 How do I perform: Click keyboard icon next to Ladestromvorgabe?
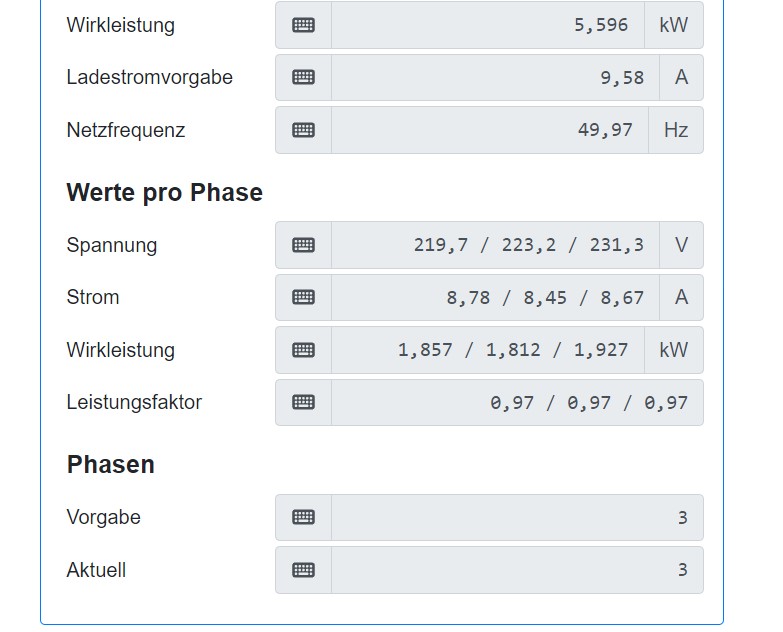303,77
